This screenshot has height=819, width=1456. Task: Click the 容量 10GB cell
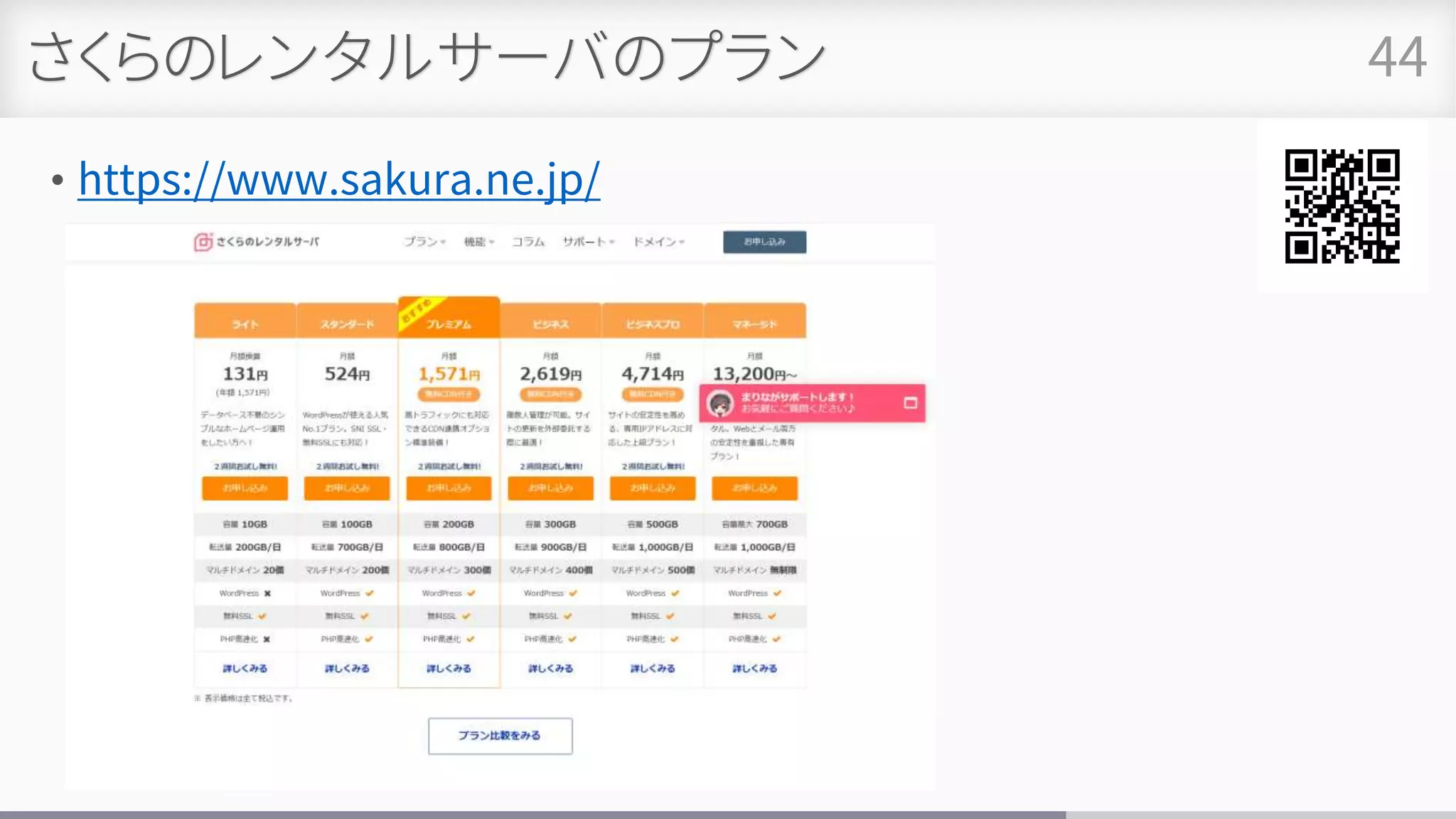(x=245, y=524)
